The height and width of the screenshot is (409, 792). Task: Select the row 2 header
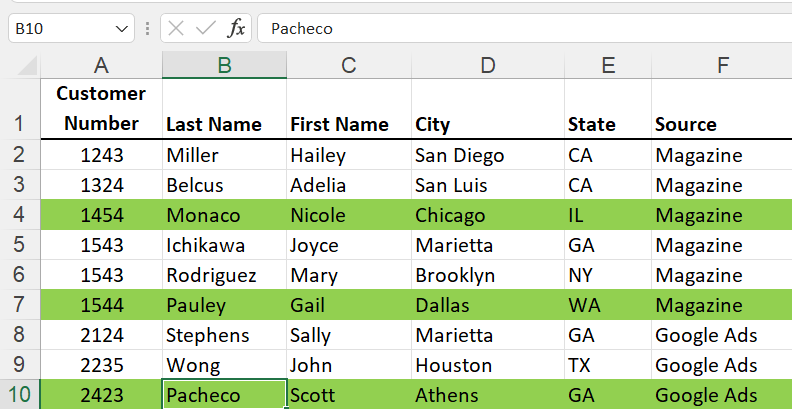[20, 154]
